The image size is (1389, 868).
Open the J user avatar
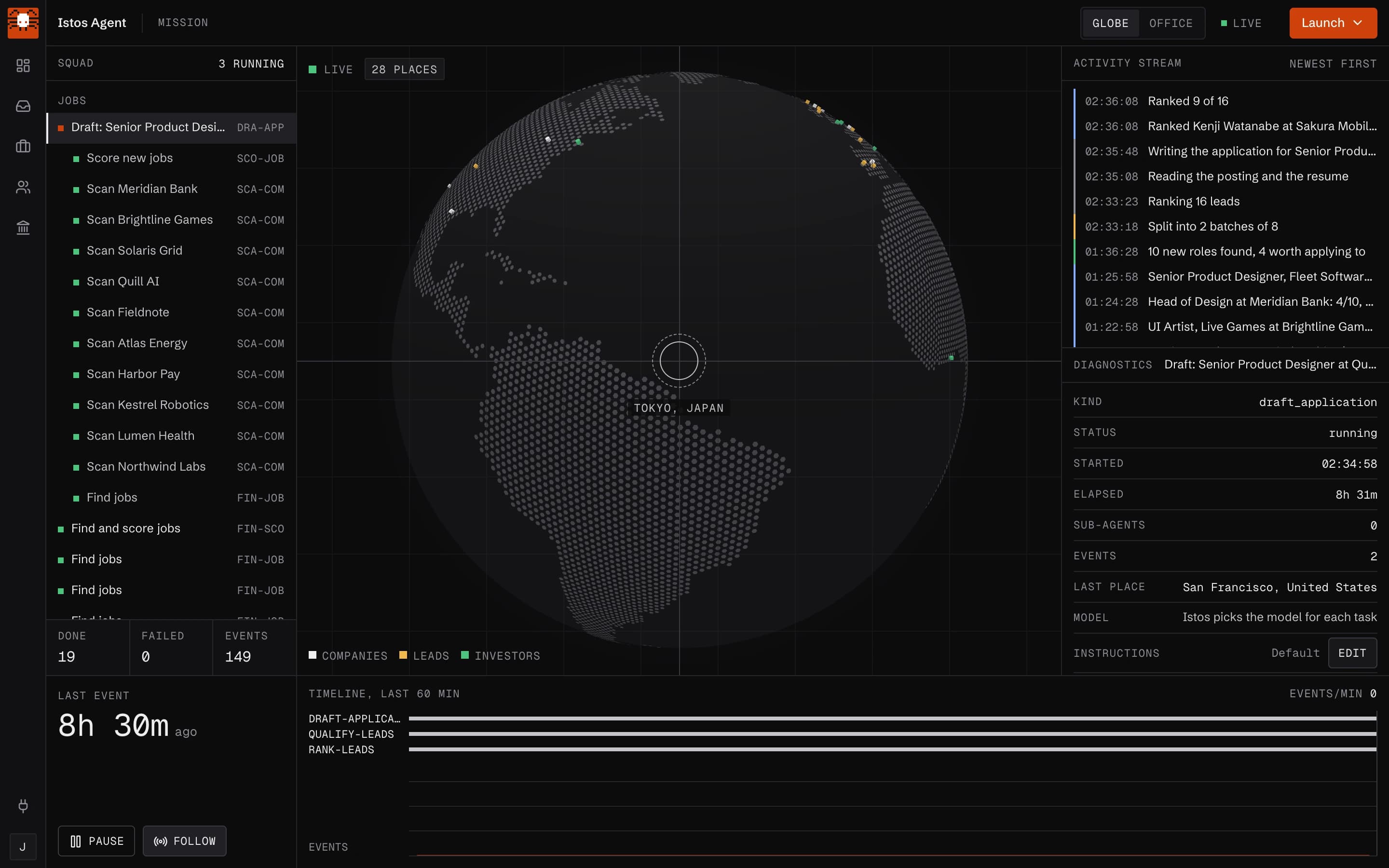pos(23,847)
